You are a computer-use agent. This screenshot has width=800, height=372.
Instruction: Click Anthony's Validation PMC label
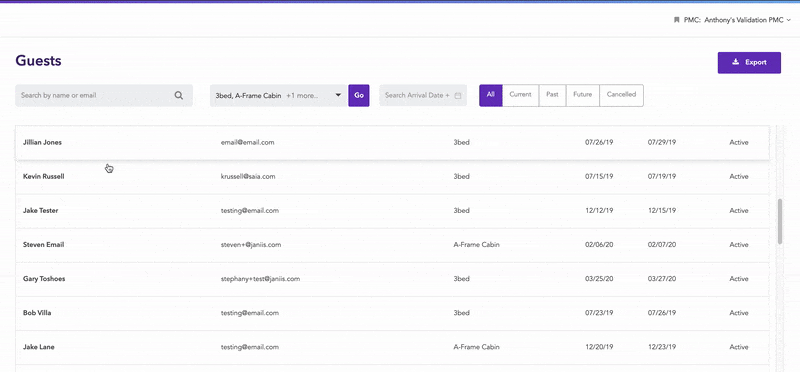point(743,20)
